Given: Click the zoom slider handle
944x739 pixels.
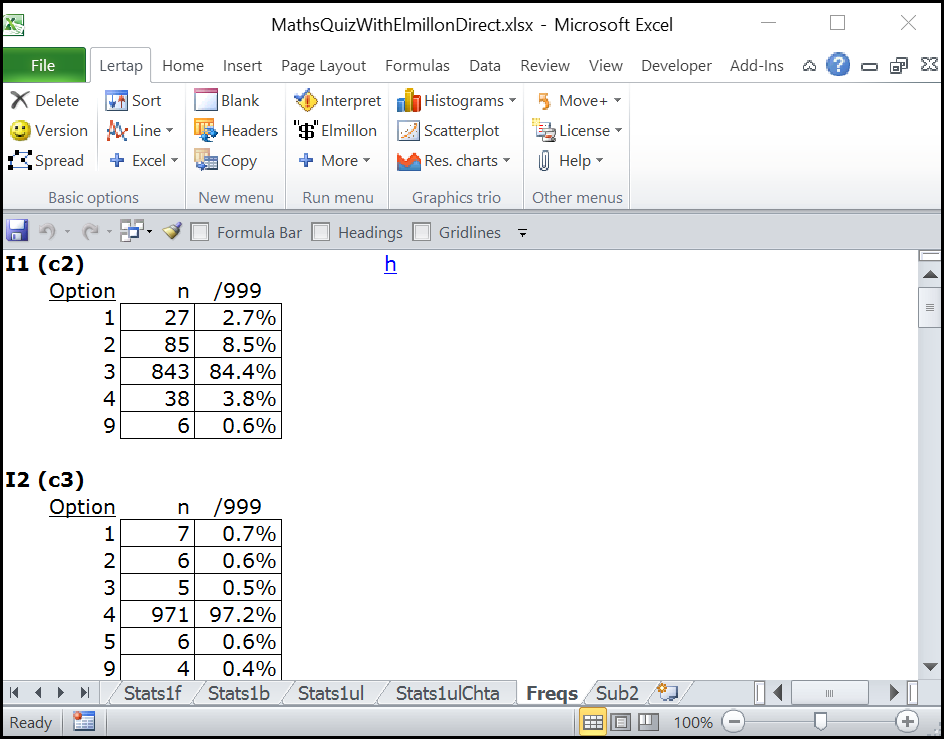Looking at the screenshot, I should [x=820, y=721].
